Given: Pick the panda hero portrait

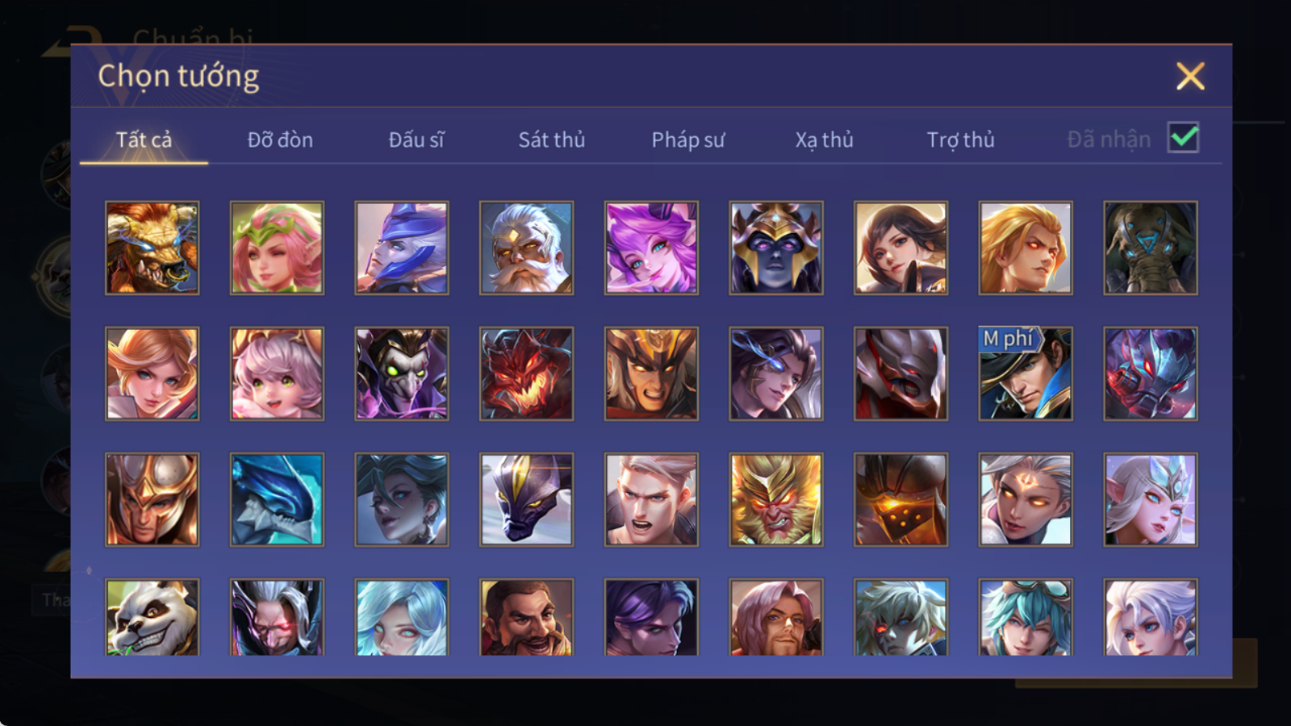Looking at the screenshot, I should point(152,617).
